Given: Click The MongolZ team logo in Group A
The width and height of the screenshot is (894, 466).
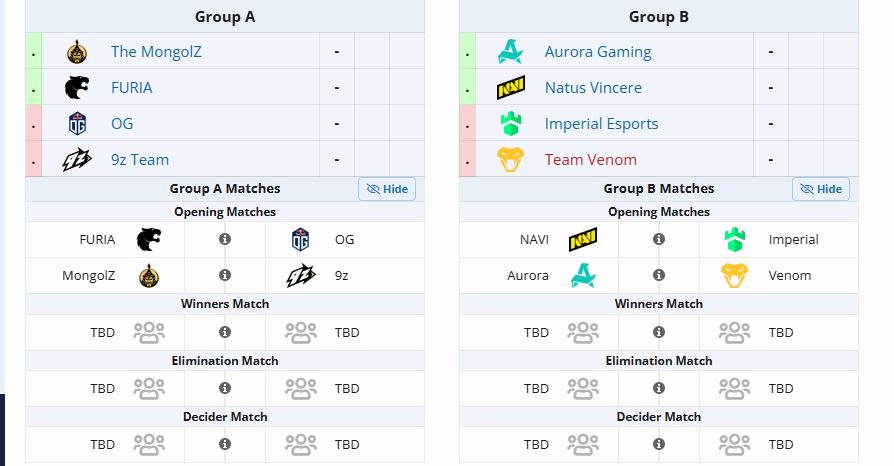Looking at the screenshot, I should tap(77, 52).
